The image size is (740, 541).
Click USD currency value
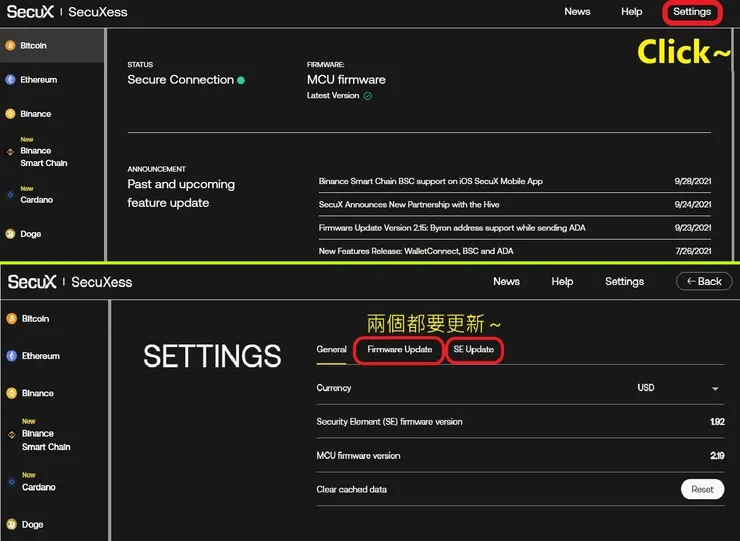[x=646, y=388]
